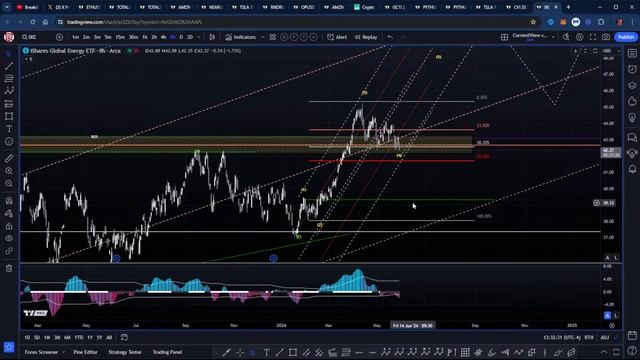Open the layout setup grid icon
The height and width of the screenshot is (360, 640).
click(x=504, y=37)
